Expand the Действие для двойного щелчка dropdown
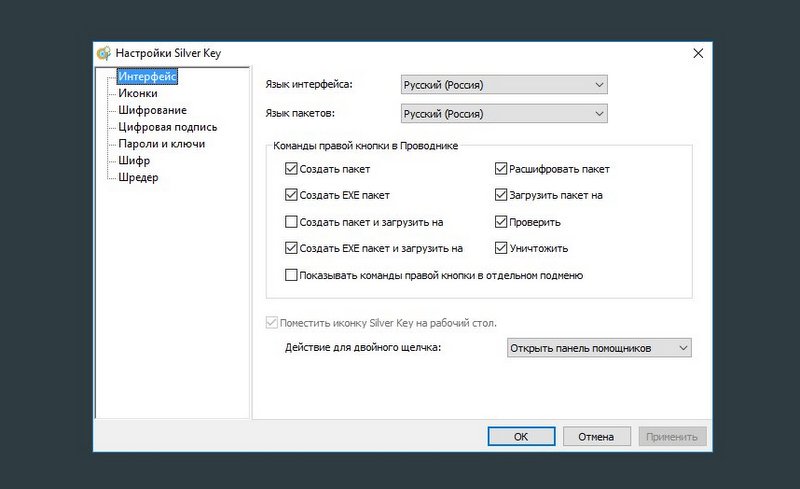Screen dimensions: 800x489 599,348
